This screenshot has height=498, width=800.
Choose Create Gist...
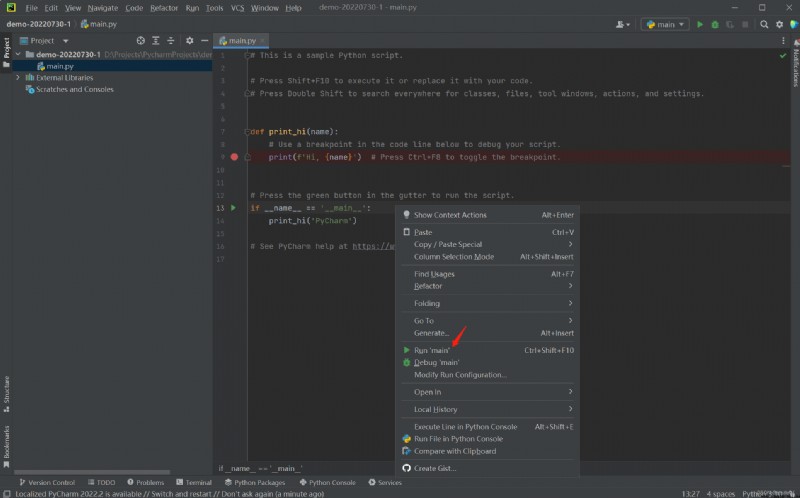(x=487, y=468)
